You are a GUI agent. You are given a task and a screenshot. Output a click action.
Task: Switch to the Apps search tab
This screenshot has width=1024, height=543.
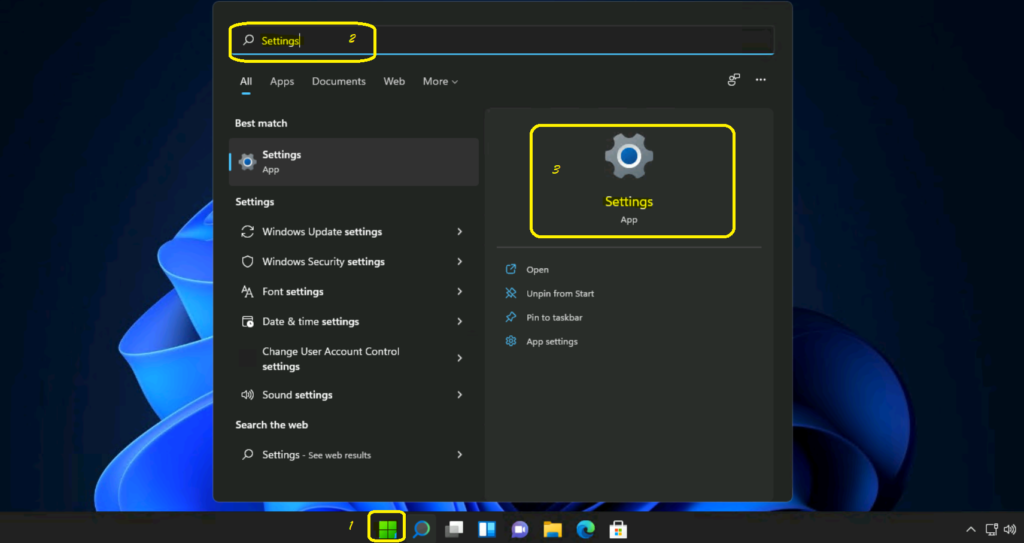(x=282, y=82)
